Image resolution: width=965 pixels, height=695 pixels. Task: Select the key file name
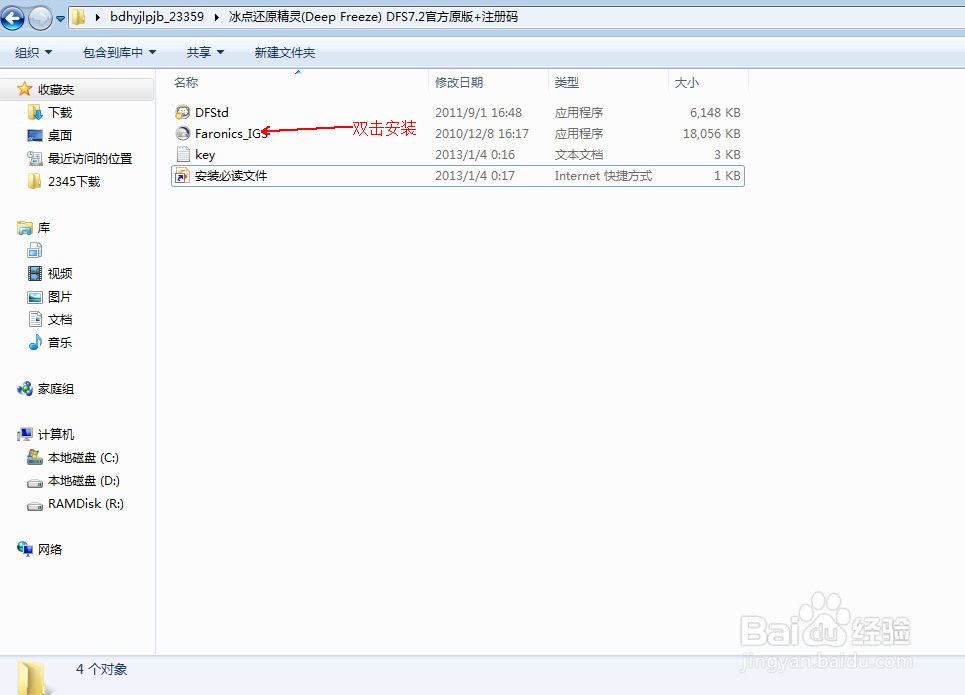(205, 155)
